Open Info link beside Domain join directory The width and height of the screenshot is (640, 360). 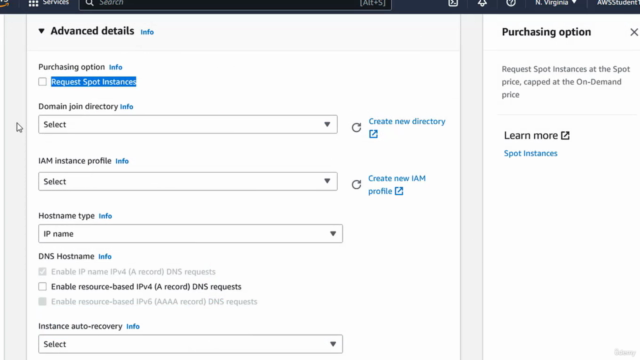pyautogui.click(x=127, y=107)
